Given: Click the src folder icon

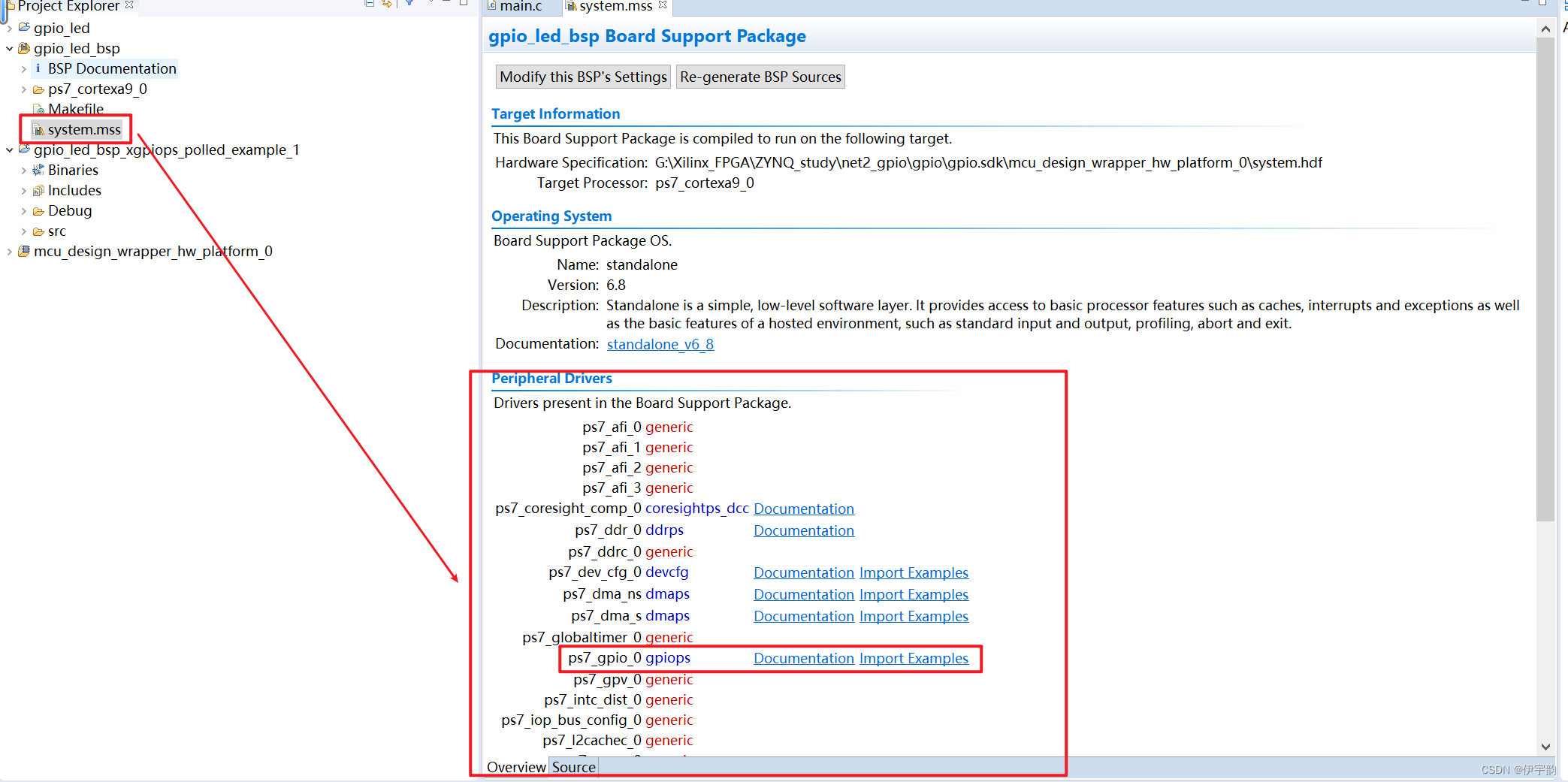Looking at the screenshot, I should pyautogui.click(x=38, y=231).
